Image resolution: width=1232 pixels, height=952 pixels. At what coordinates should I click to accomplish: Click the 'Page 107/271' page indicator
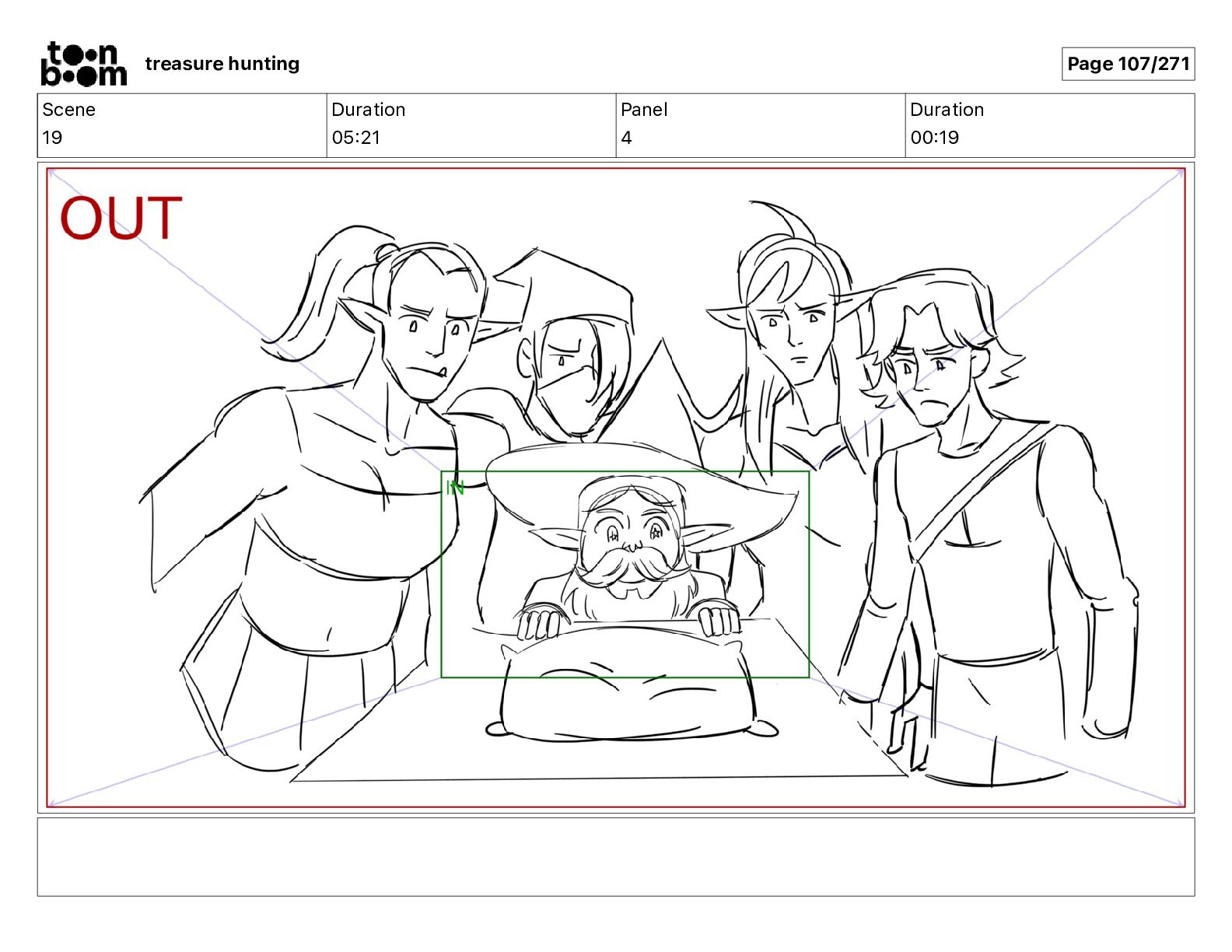[x=1128, y=64]
